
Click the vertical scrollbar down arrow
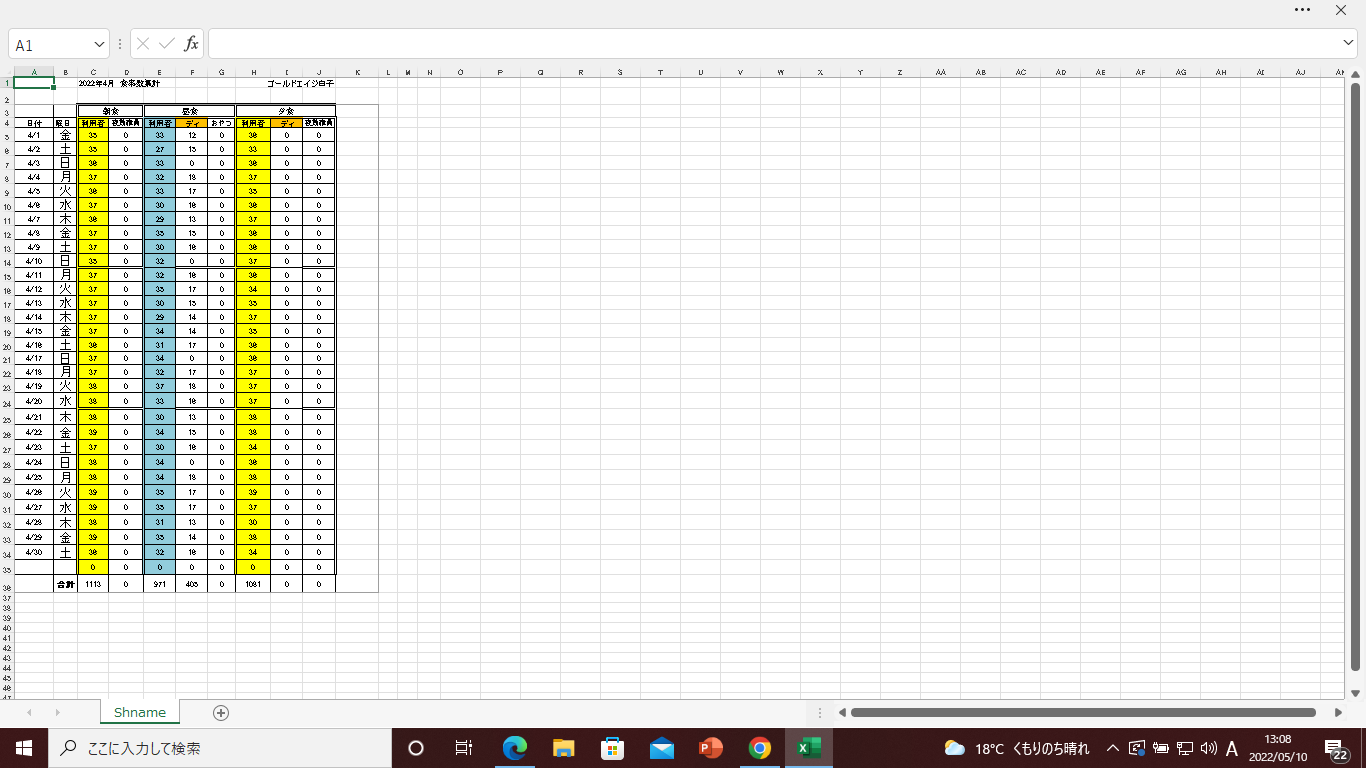(1356, 693)
